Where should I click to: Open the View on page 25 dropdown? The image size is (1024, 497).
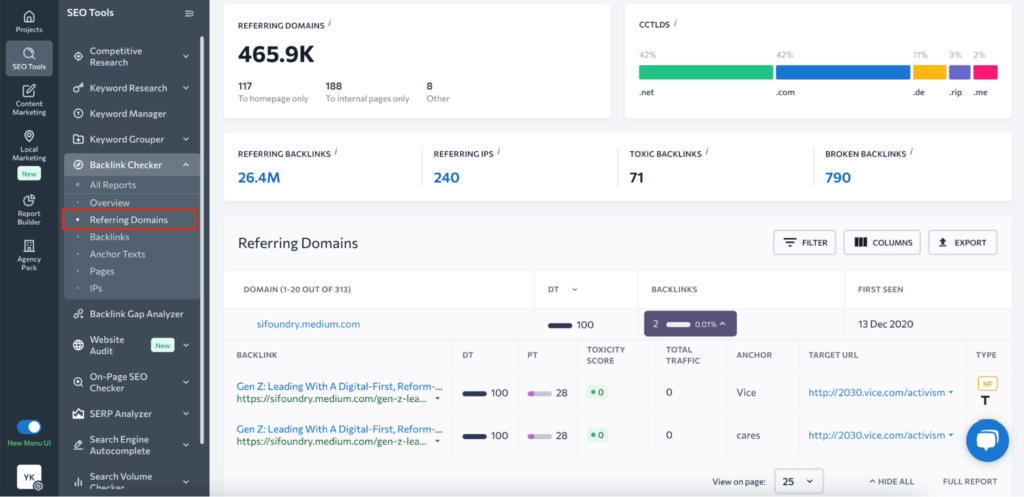799,481
